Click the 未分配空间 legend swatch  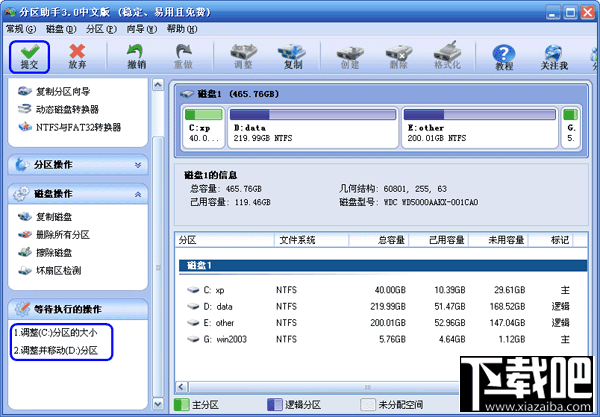point(368,405)
